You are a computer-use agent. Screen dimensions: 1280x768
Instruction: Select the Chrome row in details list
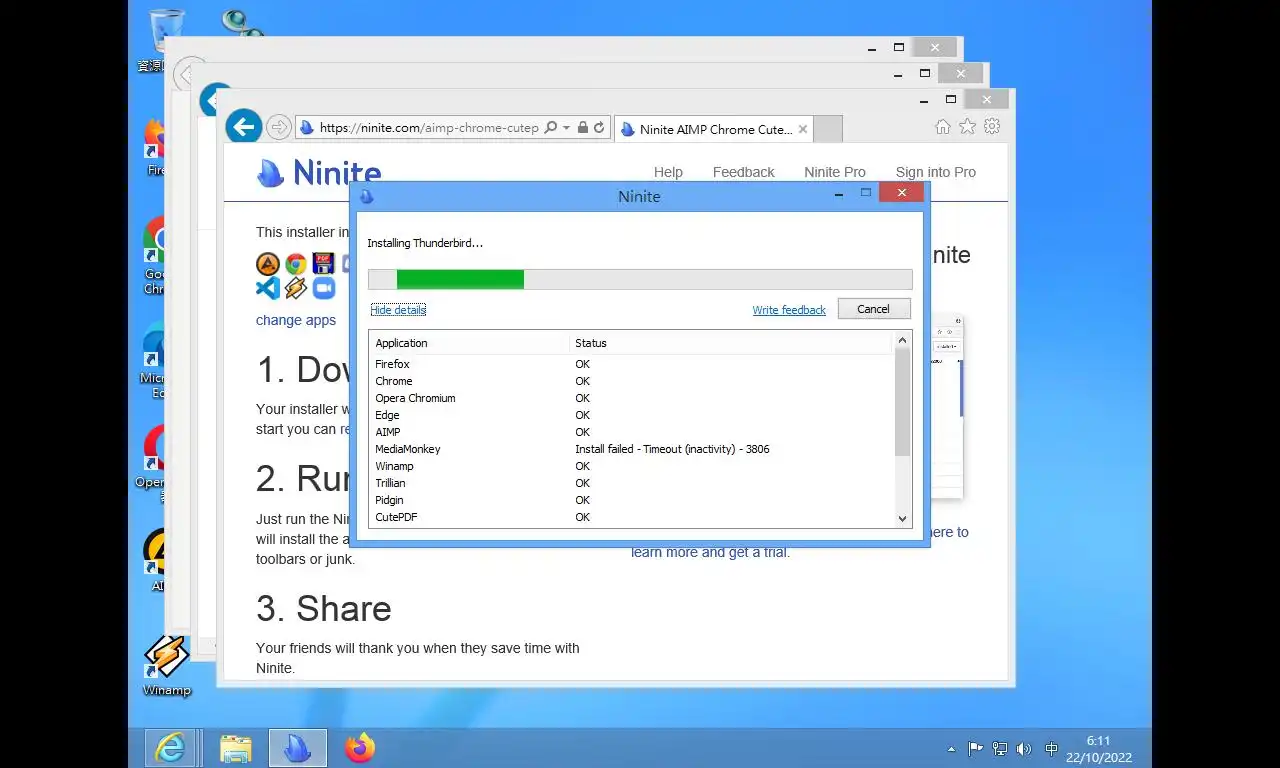632,381
